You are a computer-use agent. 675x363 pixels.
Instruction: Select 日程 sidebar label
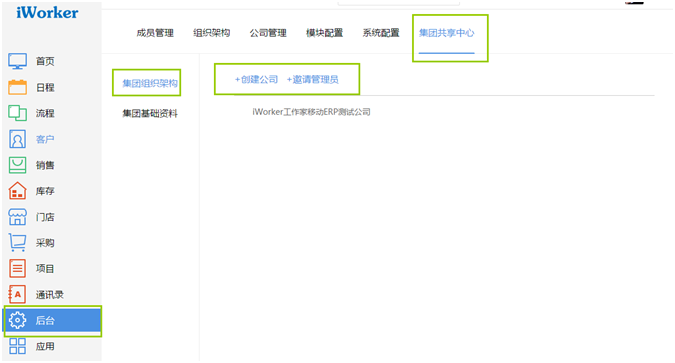(45, 87)
